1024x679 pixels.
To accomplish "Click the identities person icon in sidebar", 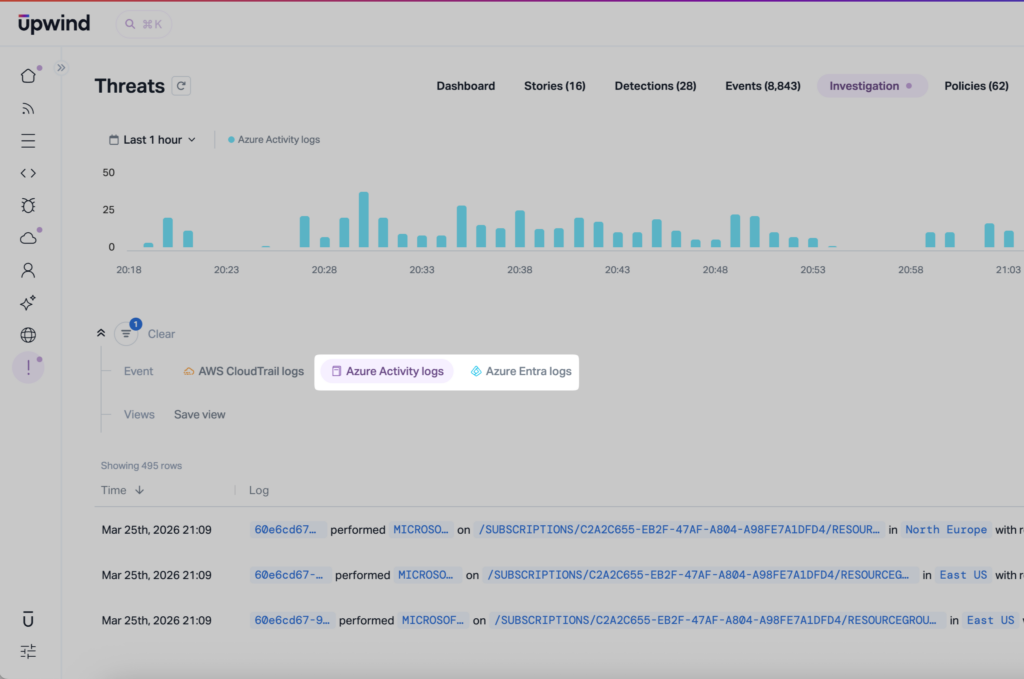I will 29,269.
